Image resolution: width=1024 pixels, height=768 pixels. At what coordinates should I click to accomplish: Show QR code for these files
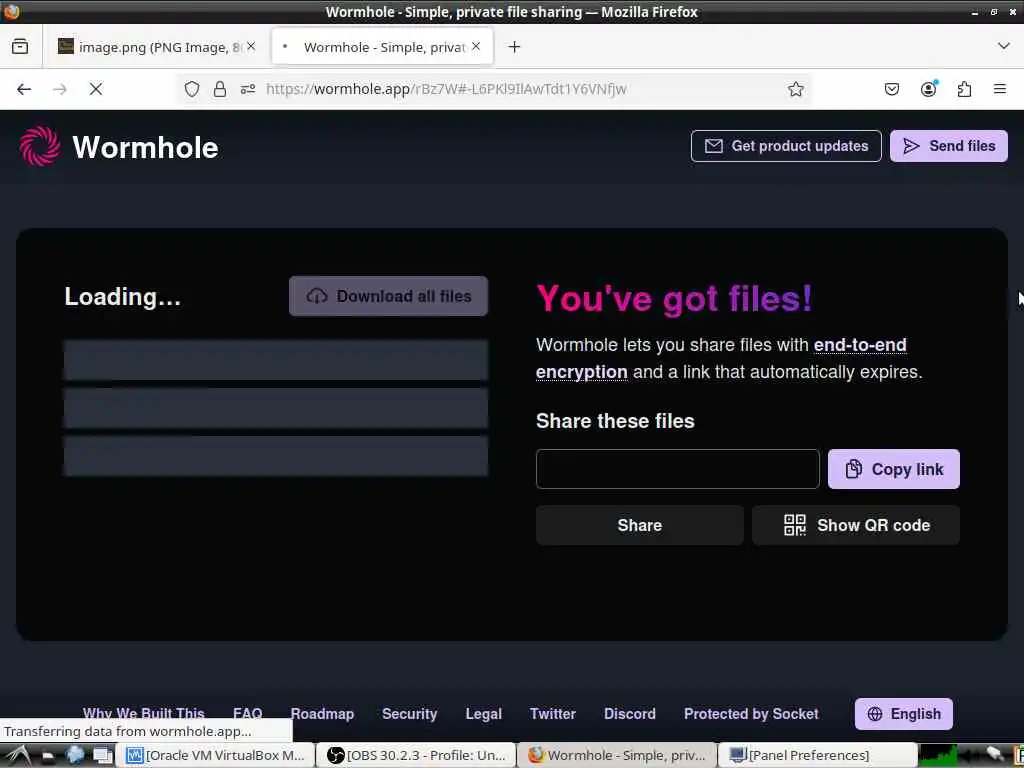click(x=856, y=525)
